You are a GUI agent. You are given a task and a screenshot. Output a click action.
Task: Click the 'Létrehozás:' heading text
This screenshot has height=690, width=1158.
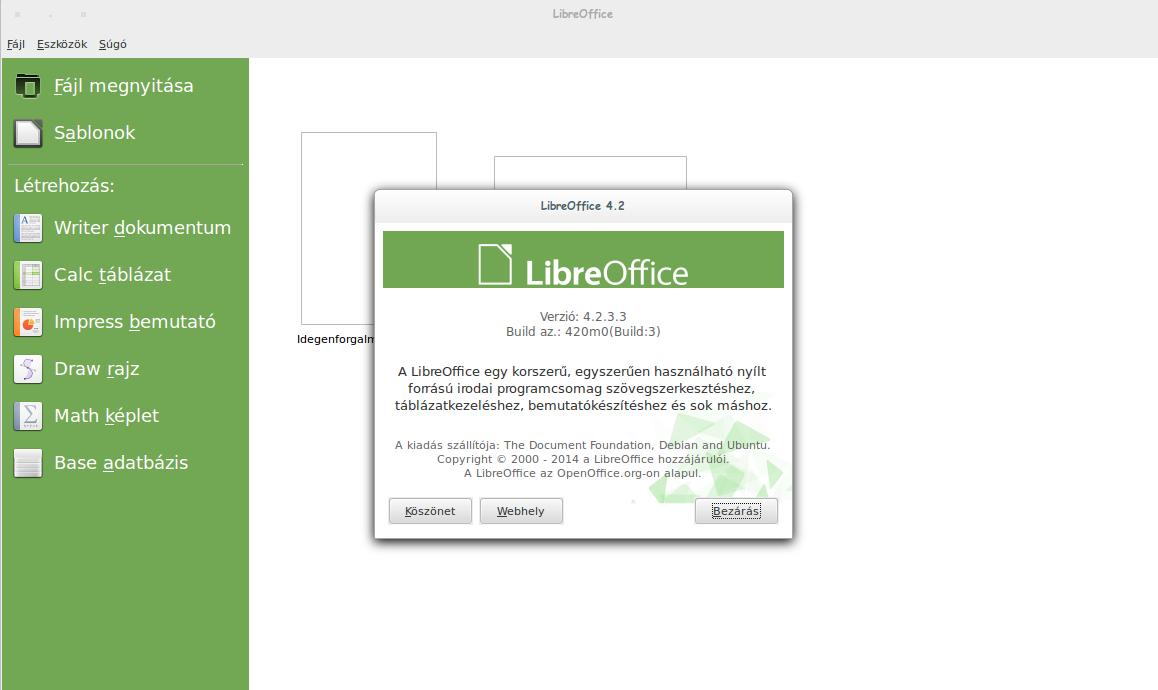click(x=64, y=186)
